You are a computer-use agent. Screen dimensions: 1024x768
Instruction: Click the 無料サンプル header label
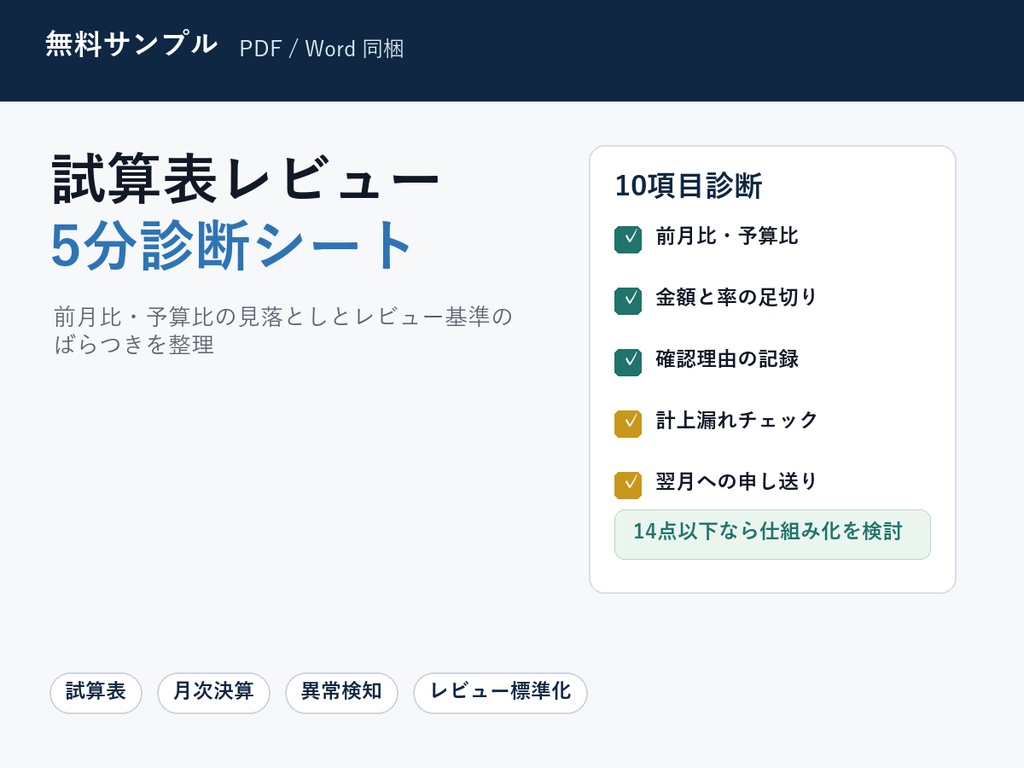pyautogui.click(x=131, y=44)
